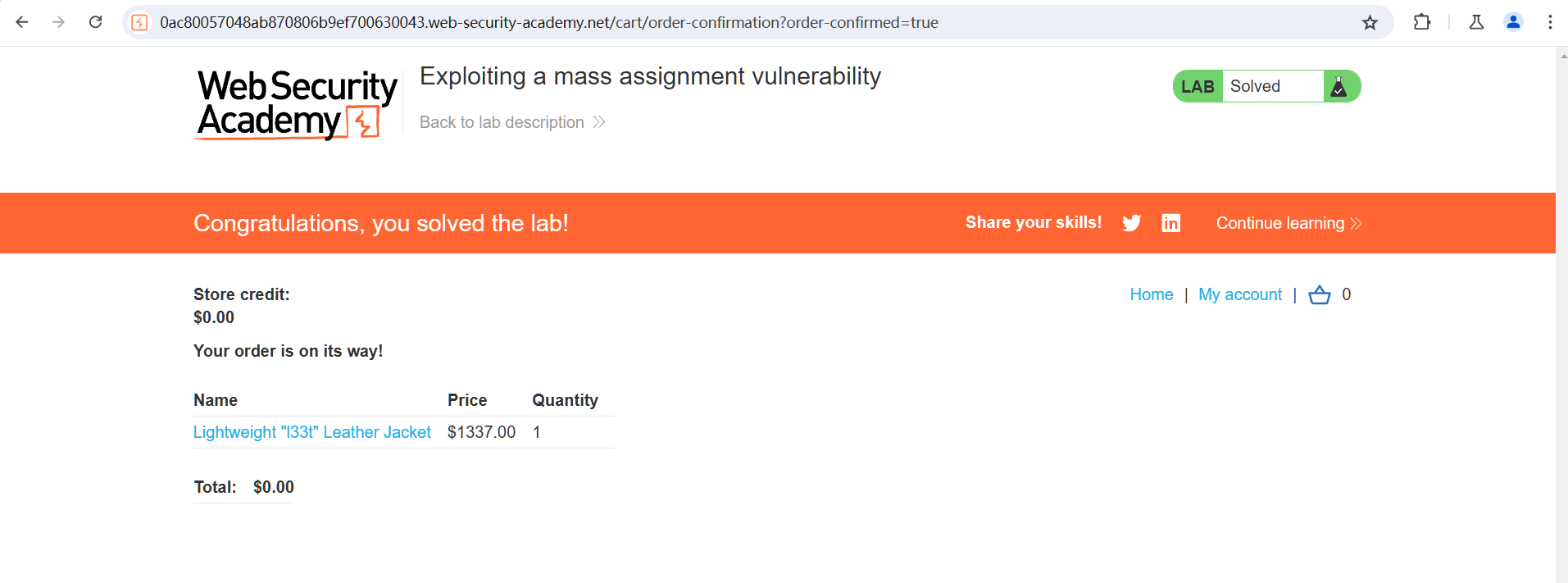Click the green lab flask status icon
This screenshot has height=583, width=1568.
pyautogui.click(x=1339, y=86)
